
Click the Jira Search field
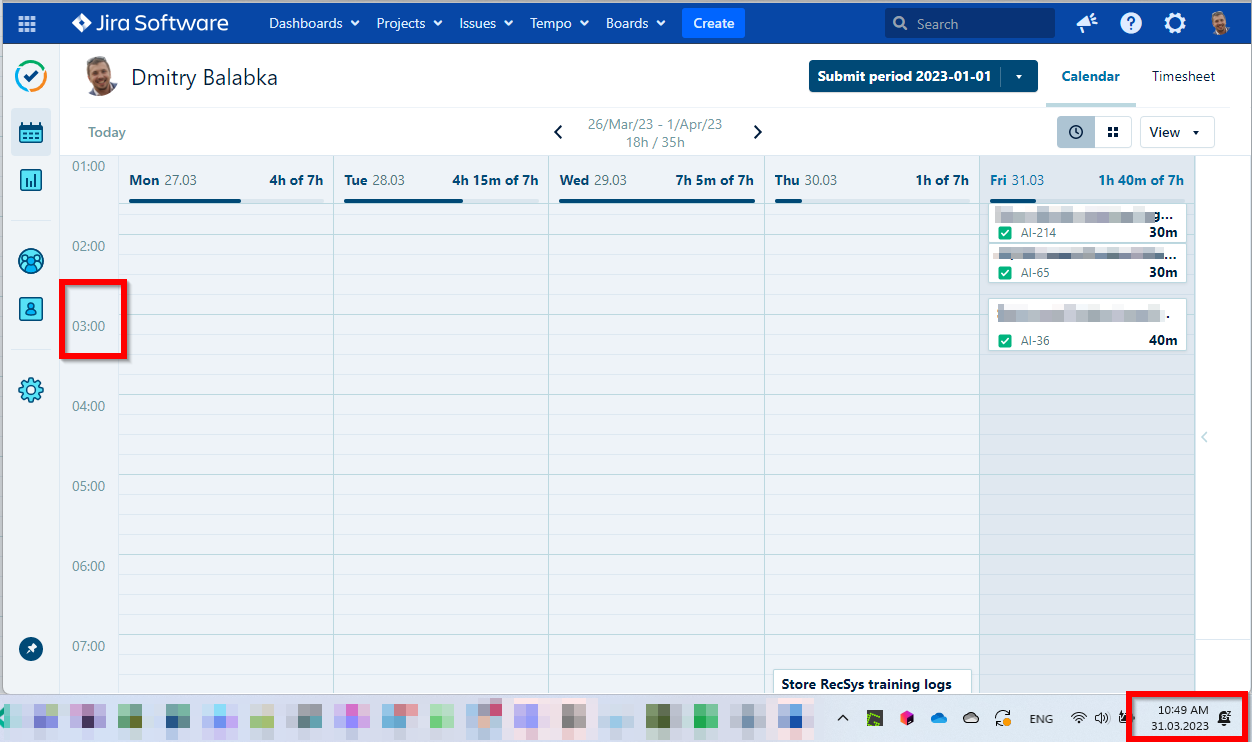point(970,23)
